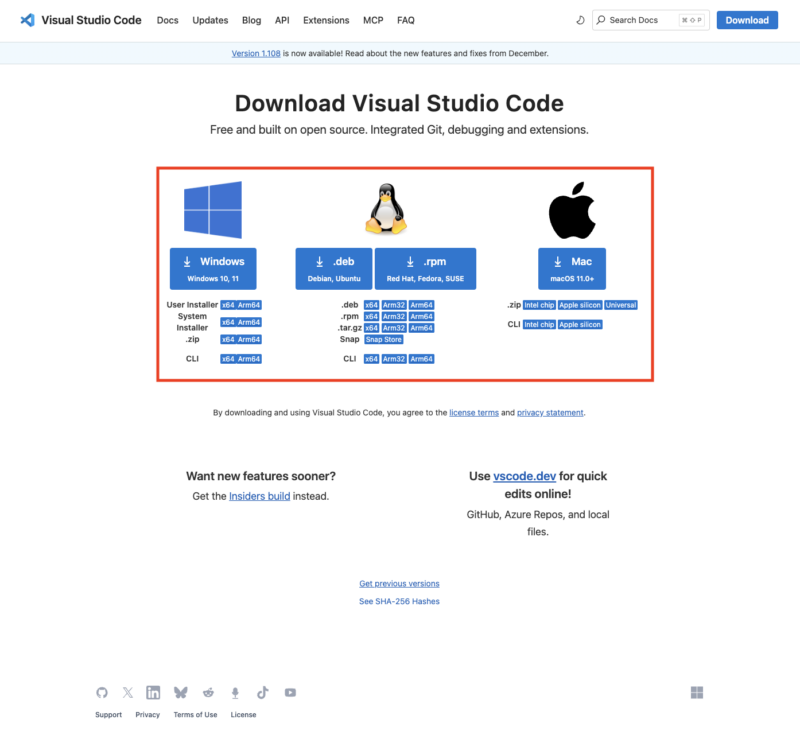Open the Snap Store link
The width and height of the screenshot is (800, 735).
click(383, 339)
